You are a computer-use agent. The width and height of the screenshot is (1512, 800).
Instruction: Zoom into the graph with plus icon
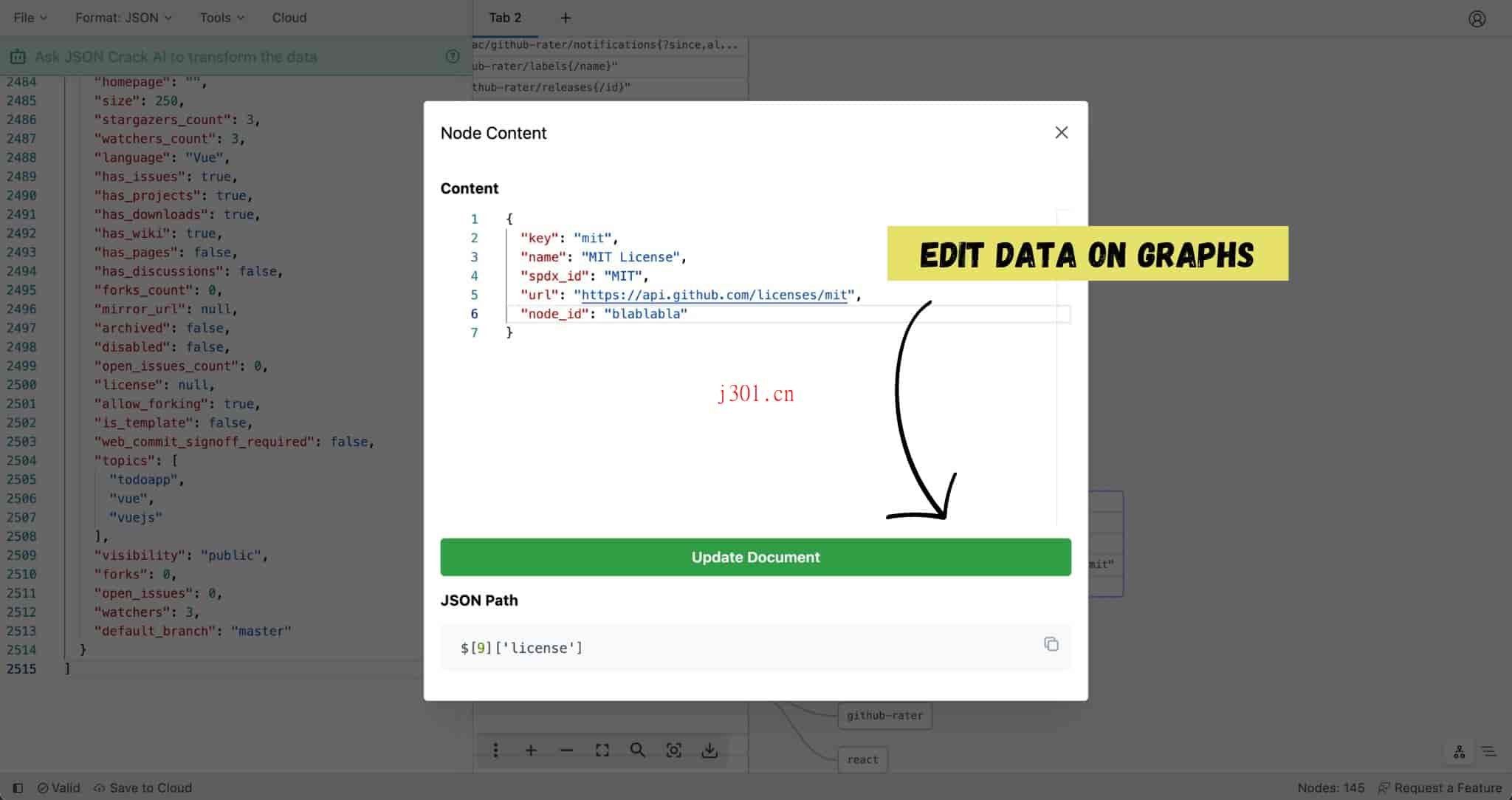pos(531,750)
